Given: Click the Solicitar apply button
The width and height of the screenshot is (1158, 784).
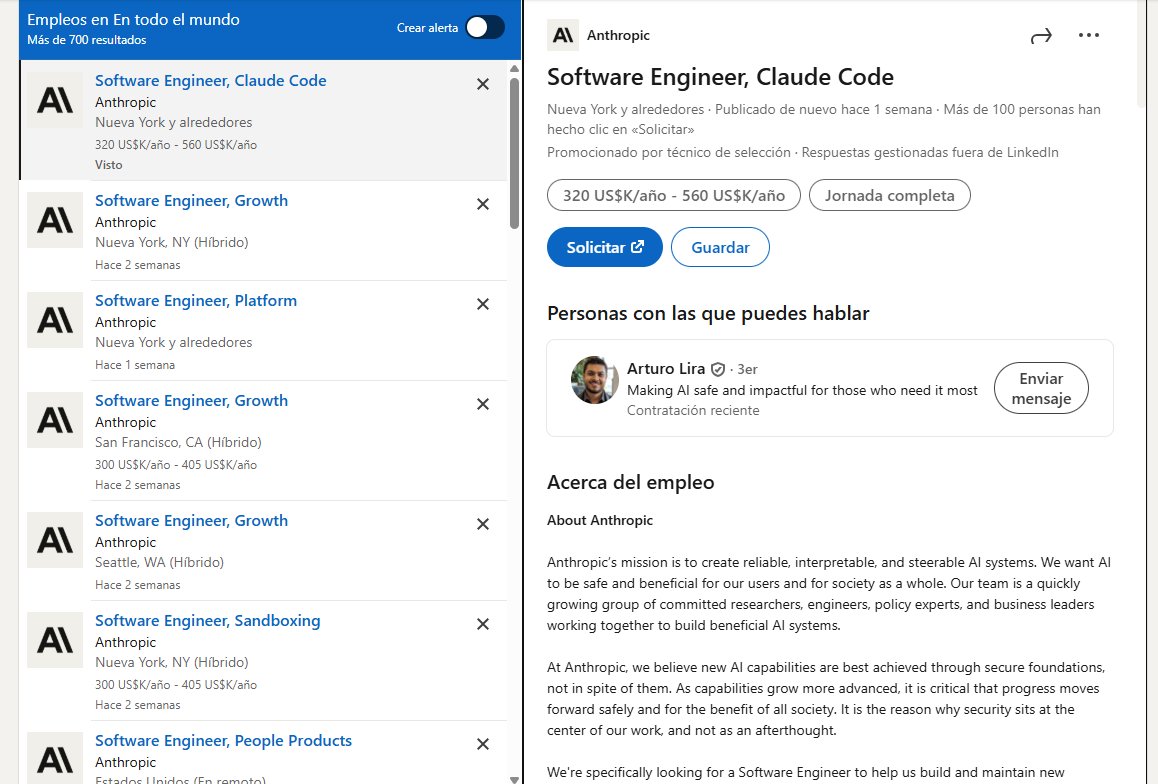Looking at the screenshot, I should click(x=604, y=247).
